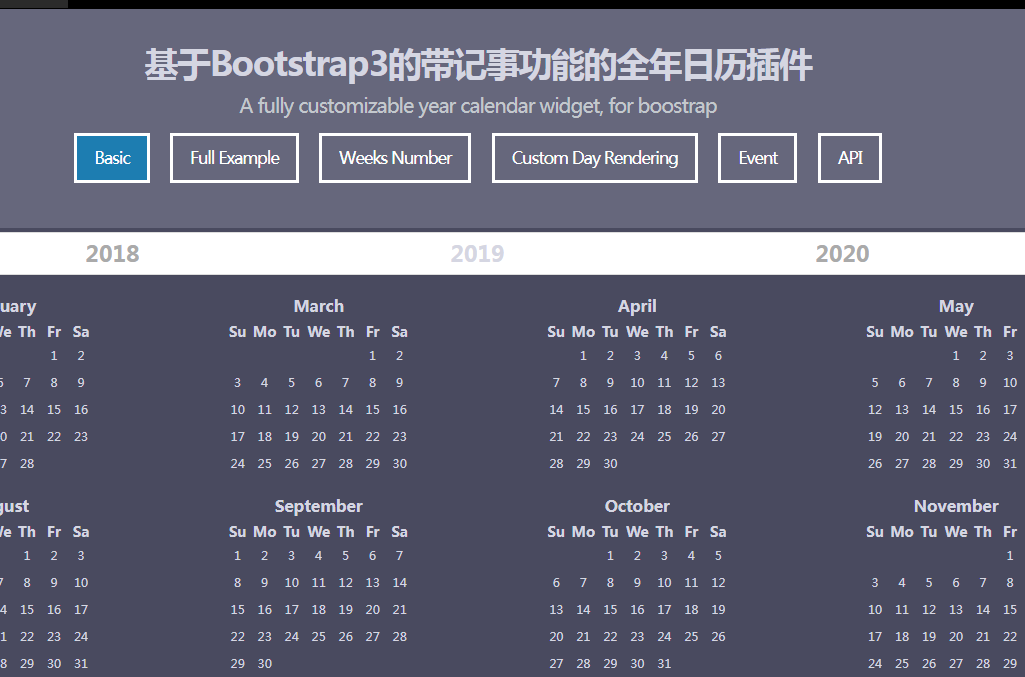The width and height of the screenshot is (1025, 677).
Task: Click the April month title
Action: click(x=637, y=306)
